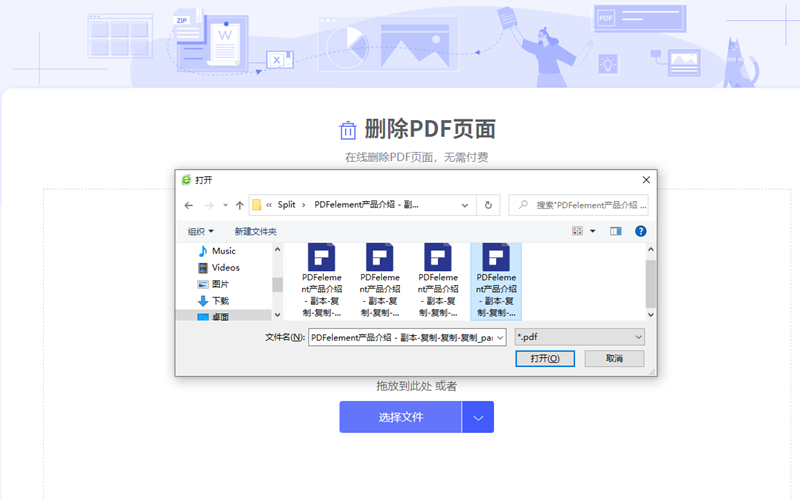Viewport: 800px width, 500px height.
Task: Open the dropdown arrow beside 选择文件
Action: [x=478, y=417]
